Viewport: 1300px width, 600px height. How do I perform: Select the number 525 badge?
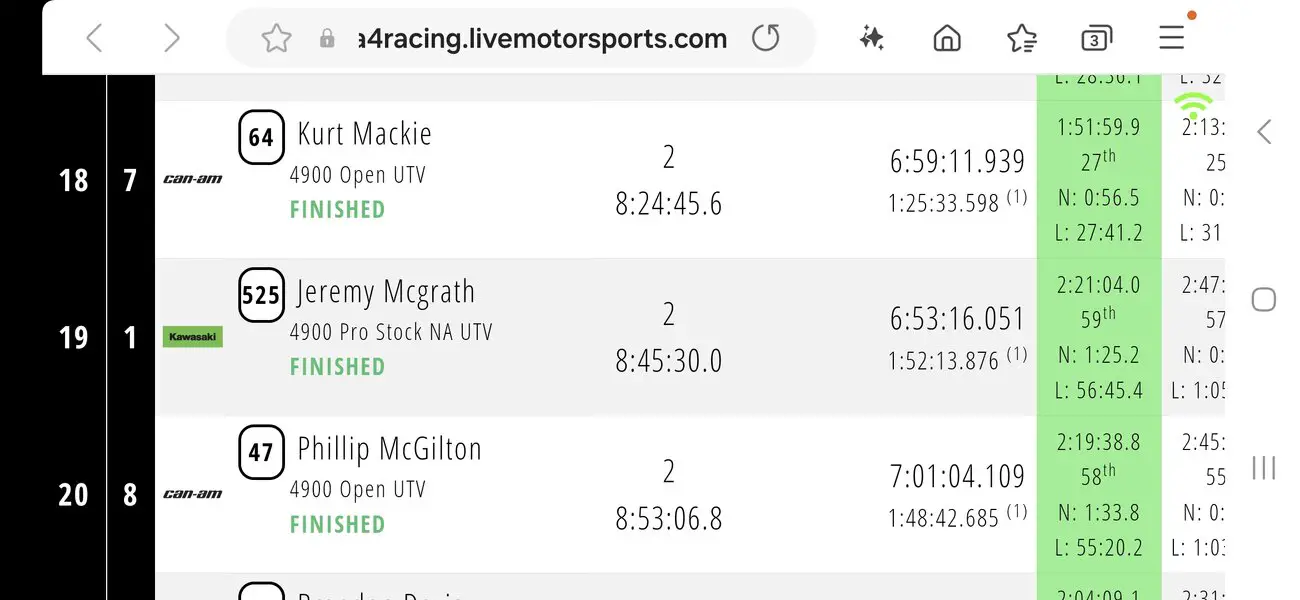(x=261, y=295)
